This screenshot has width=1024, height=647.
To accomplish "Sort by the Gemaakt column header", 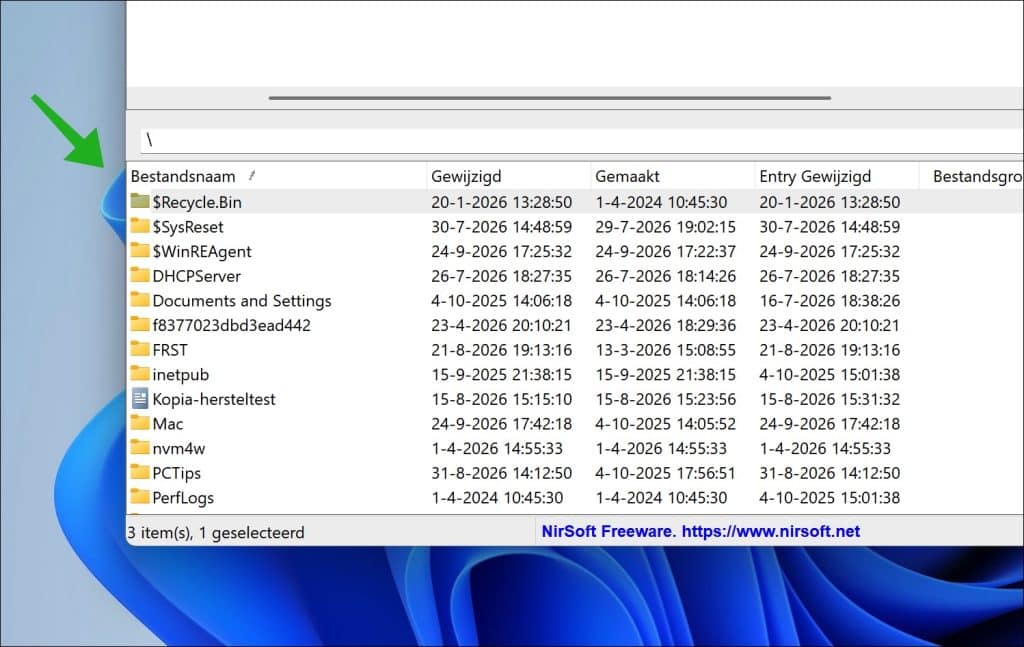I will [672, 176].
